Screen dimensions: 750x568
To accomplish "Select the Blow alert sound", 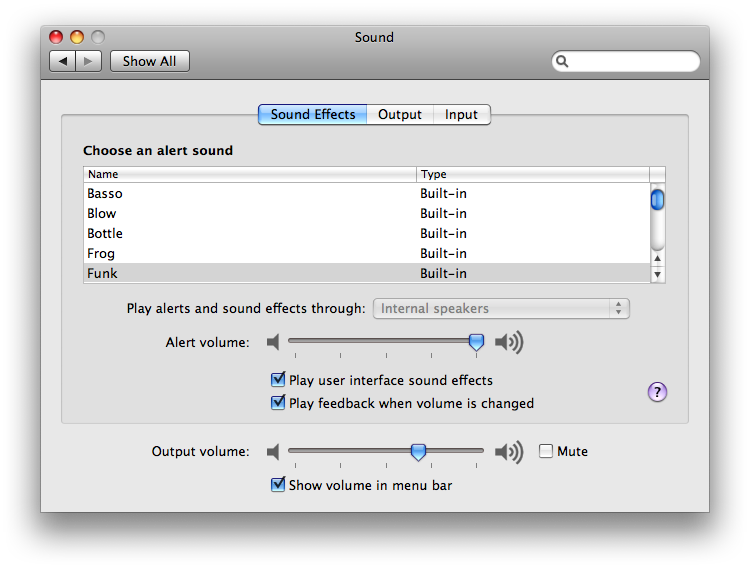I will pyautogui.click(x=367, y=213).
